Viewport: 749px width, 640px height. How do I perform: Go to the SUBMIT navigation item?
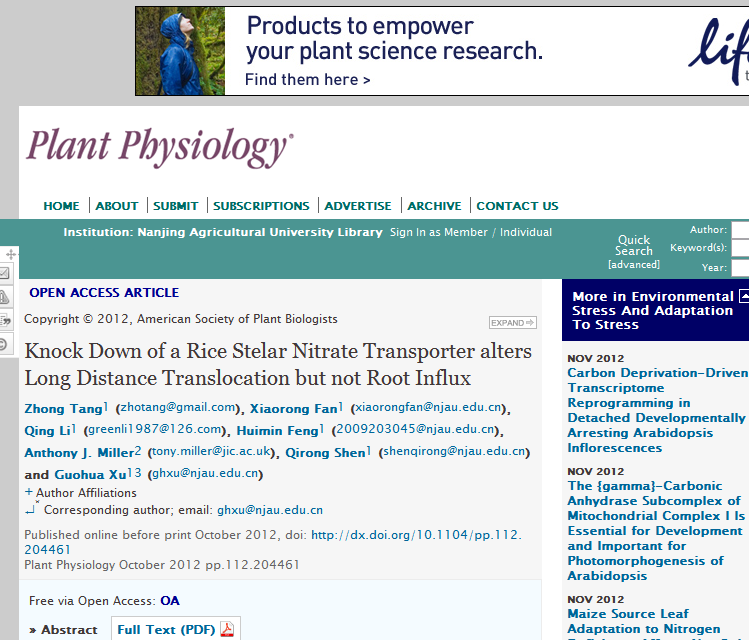coord(175,206)
